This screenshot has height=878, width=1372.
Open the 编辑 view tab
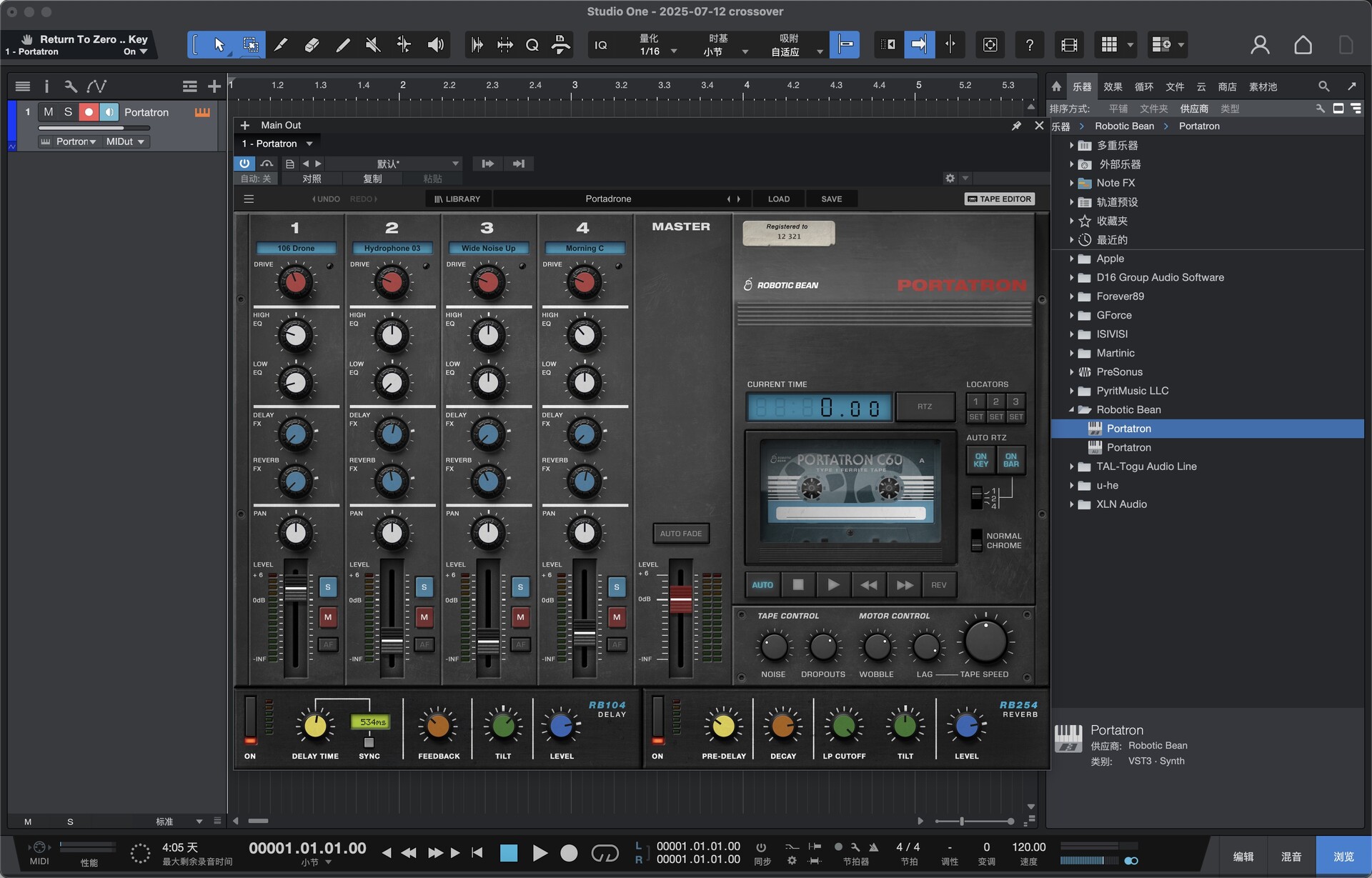(1243, 857)
